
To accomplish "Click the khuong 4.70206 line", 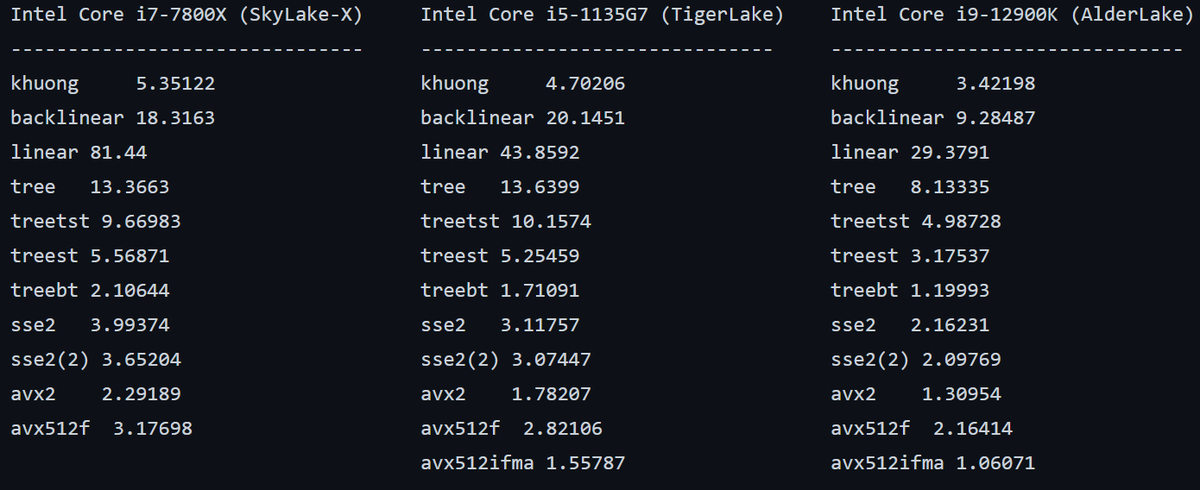I will click(x=523, y=84).
